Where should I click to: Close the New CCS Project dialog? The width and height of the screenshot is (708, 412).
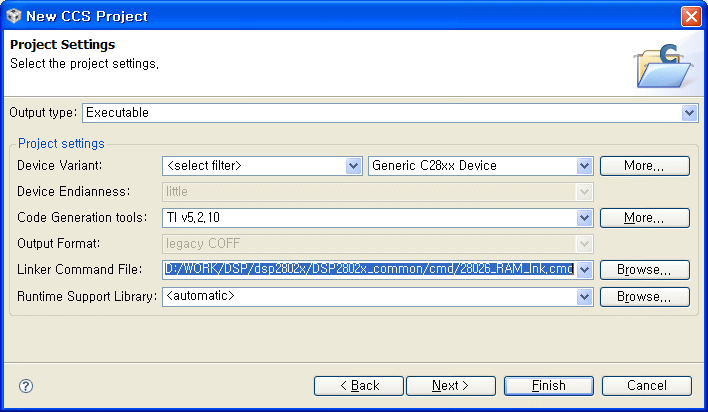tap(691, 16)
